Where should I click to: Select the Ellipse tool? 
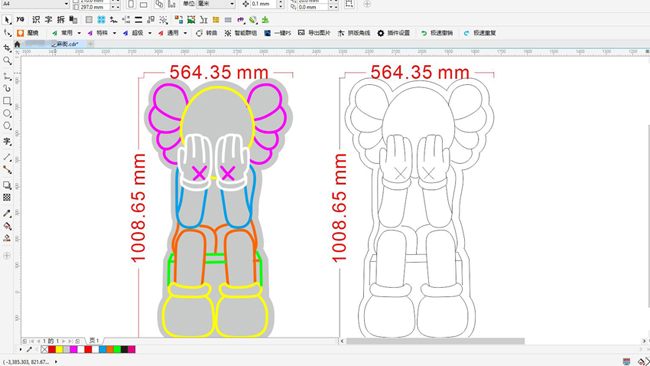[x=7, y=113]
